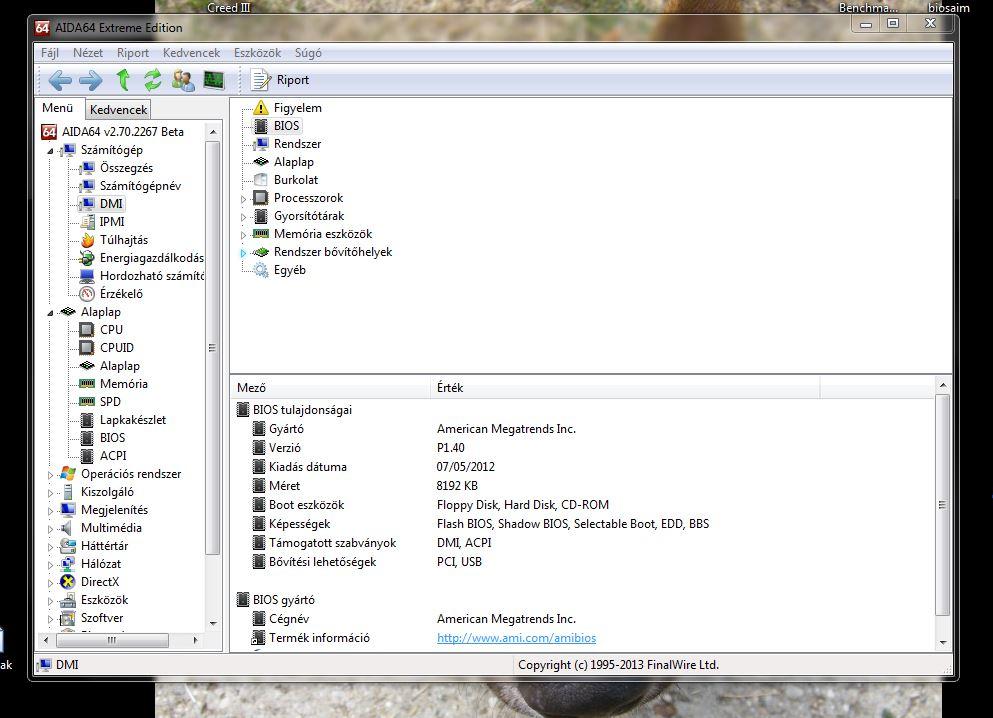Viewport: 993px width, 718px height.
Task: Sort by the Mező column header
Action: point(332,387)
